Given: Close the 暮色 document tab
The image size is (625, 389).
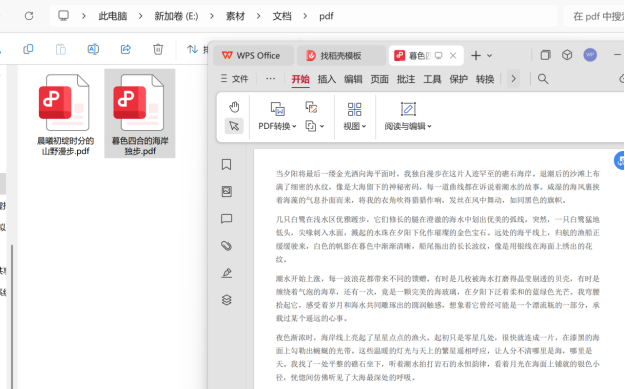Looking at the screenshot, I should (453, 55).
